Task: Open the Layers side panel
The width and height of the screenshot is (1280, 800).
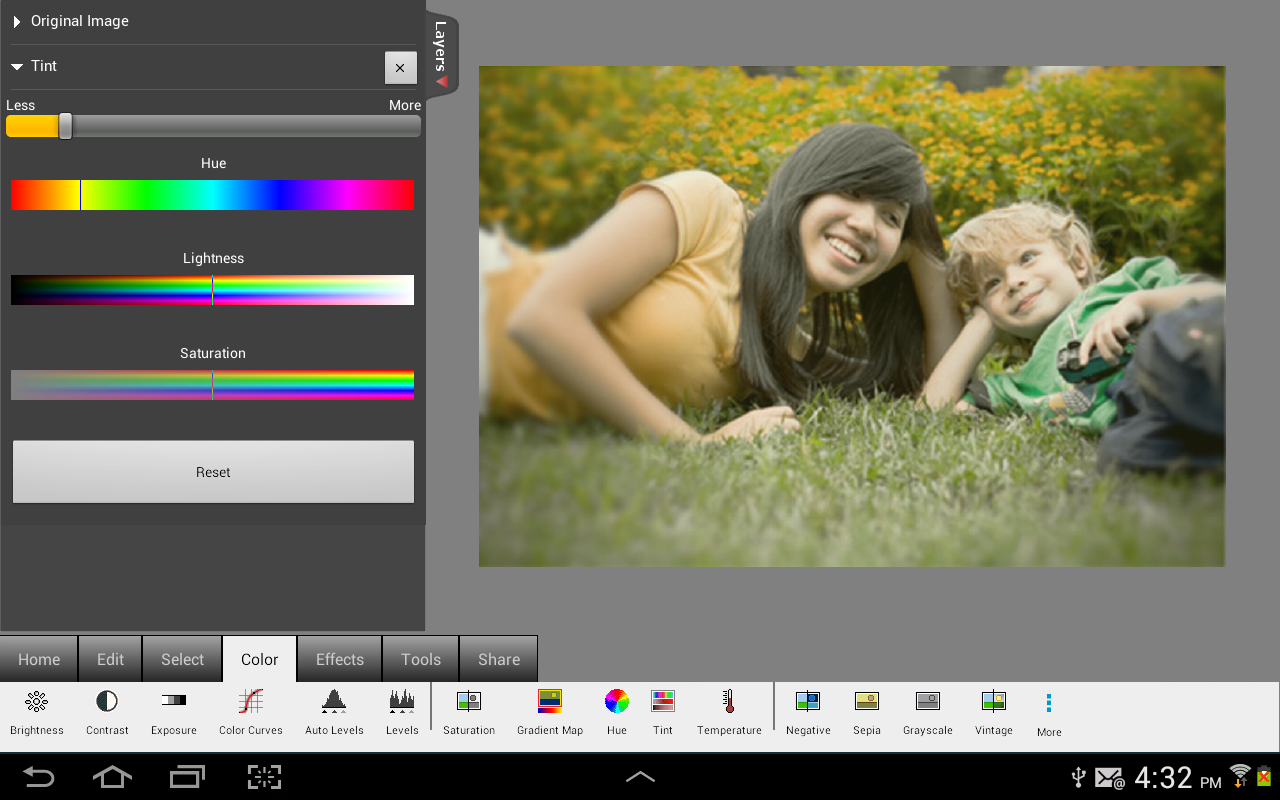Action: pyautogui.click(x=441, y=56)
